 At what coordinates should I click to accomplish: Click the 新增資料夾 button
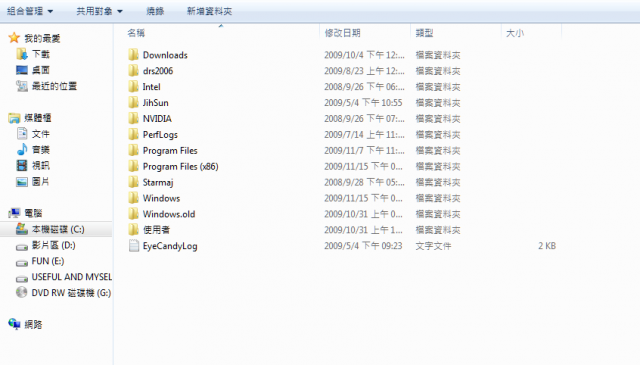click(209, 11)
